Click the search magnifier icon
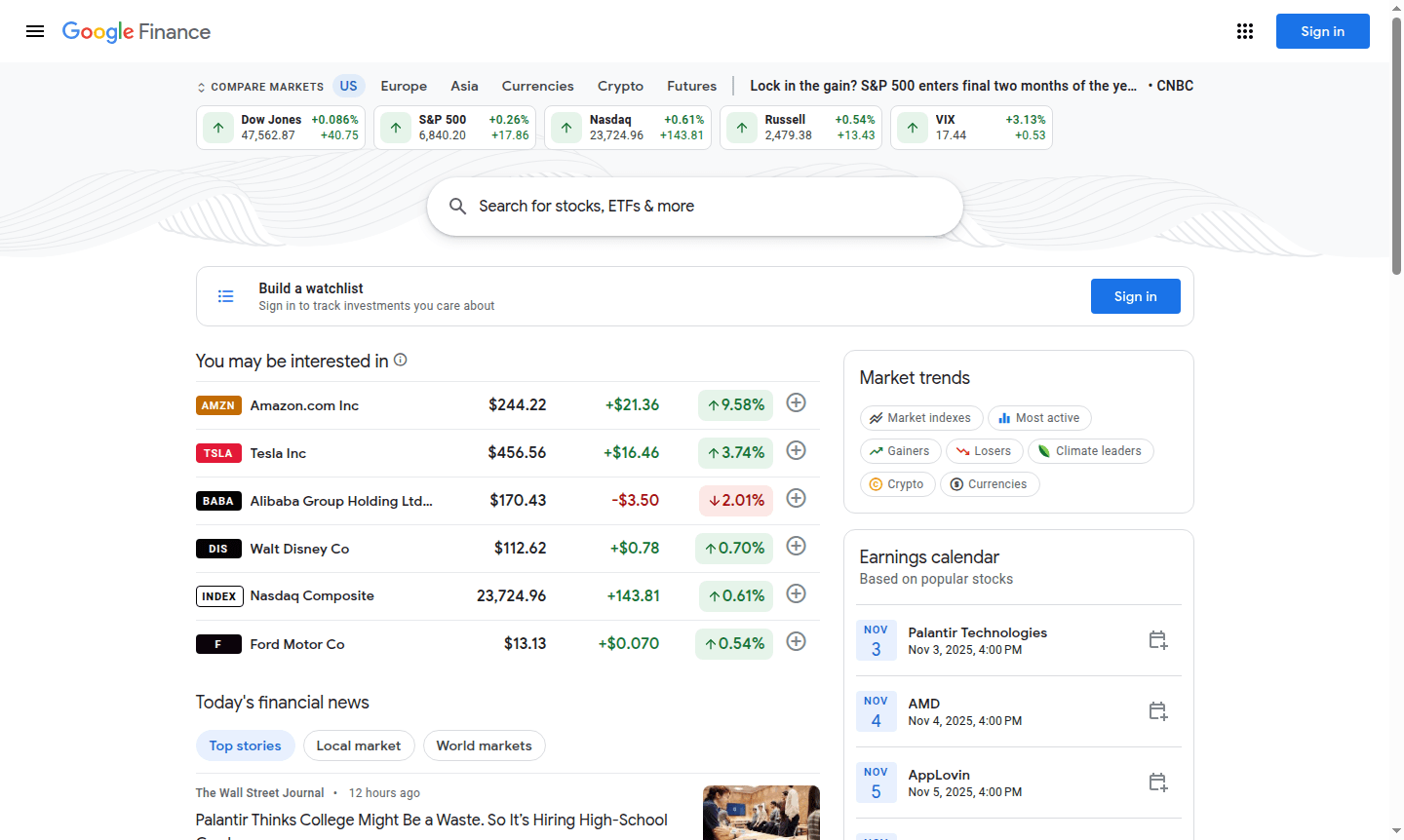Image resolution: width=1404 pixels, height=840 pixels. [458, 206]
